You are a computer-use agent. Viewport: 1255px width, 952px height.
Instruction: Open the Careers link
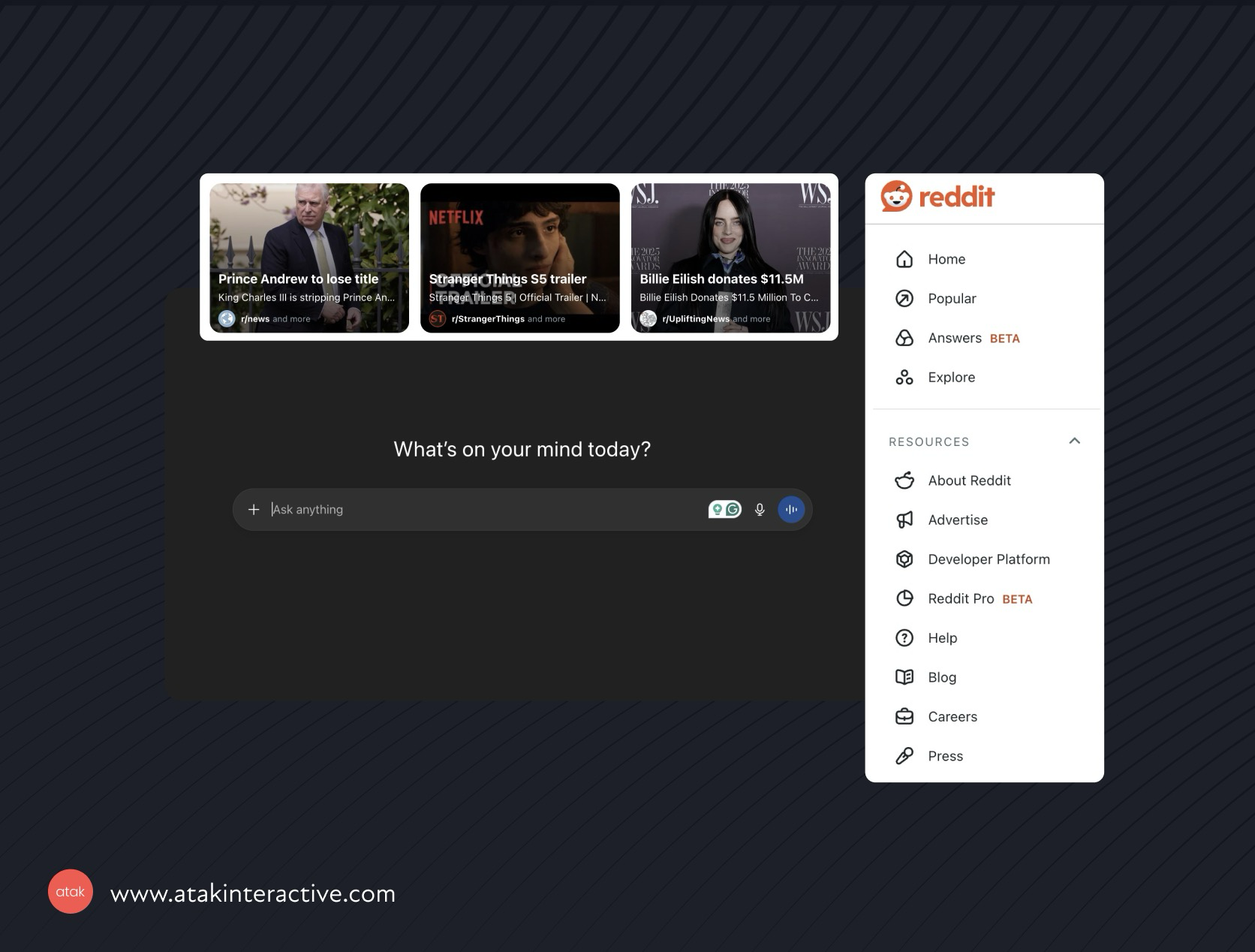[952, 717]
